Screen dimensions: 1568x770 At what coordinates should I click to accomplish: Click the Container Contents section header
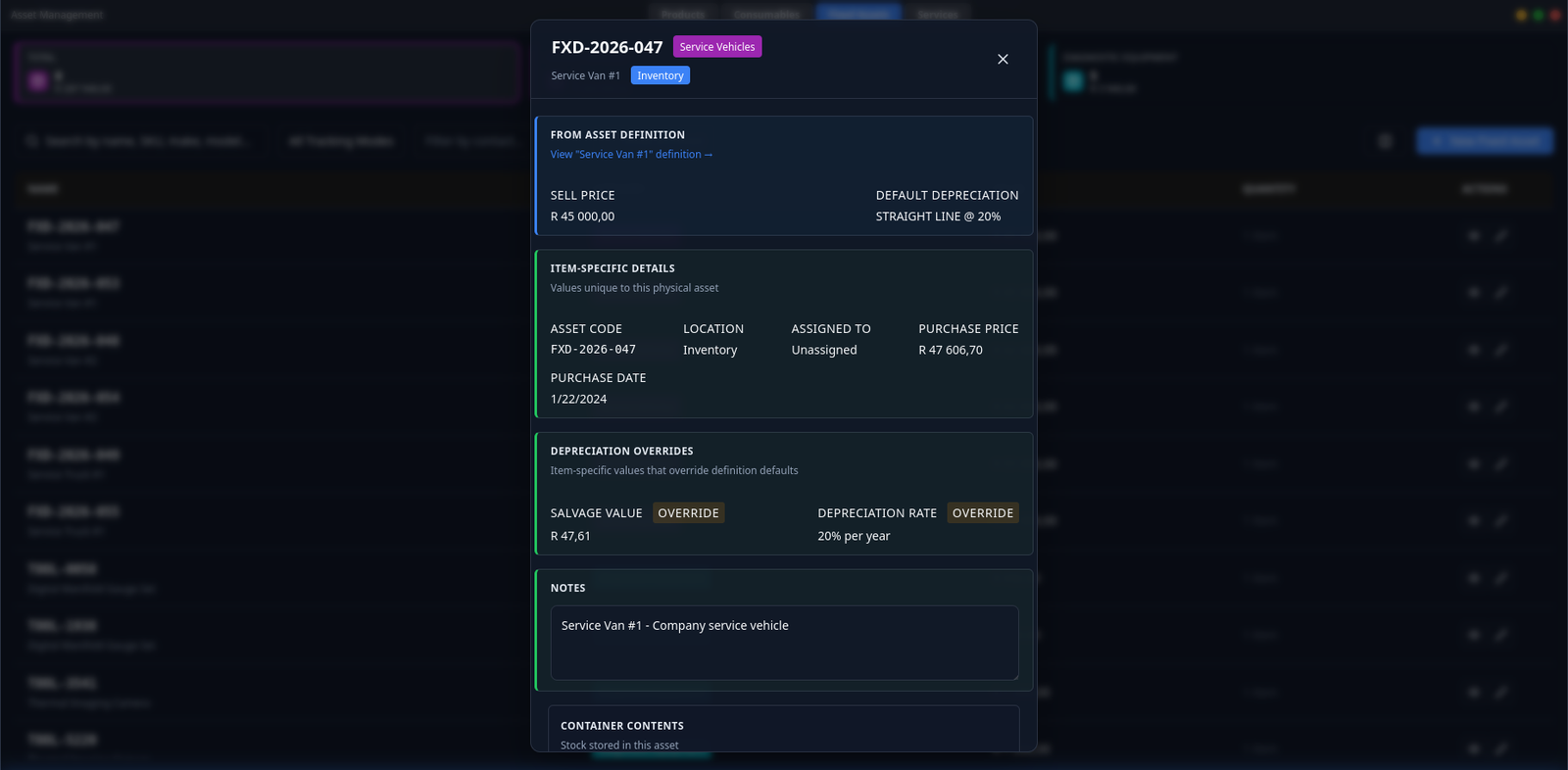tap(622, 726)
